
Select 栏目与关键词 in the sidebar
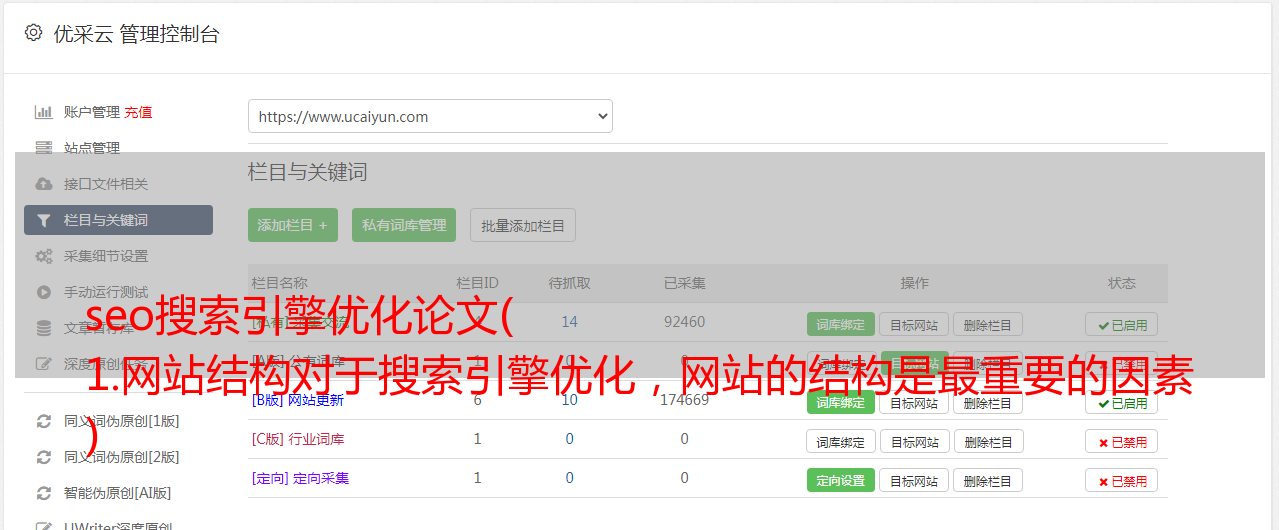[118, 220]
